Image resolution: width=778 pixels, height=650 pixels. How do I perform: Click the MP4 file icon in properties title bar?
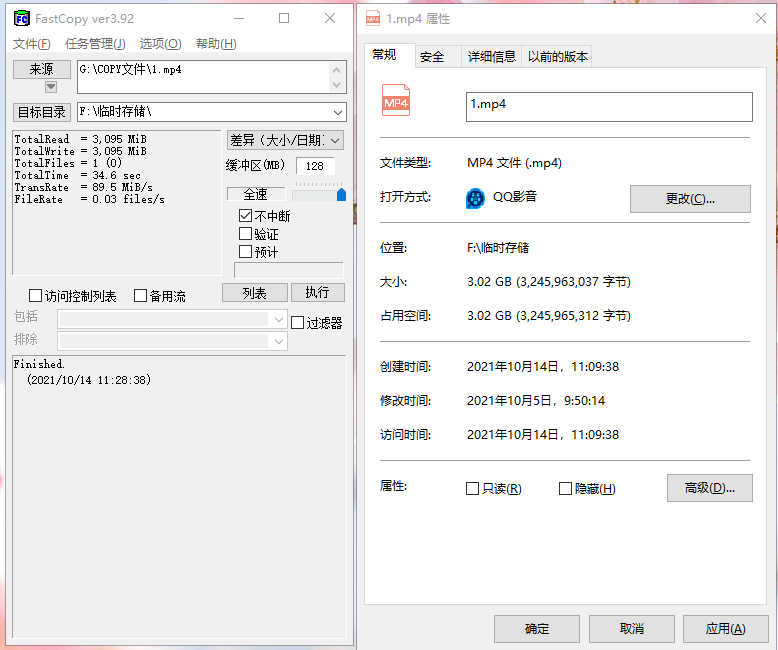click(x=373, y=19)
